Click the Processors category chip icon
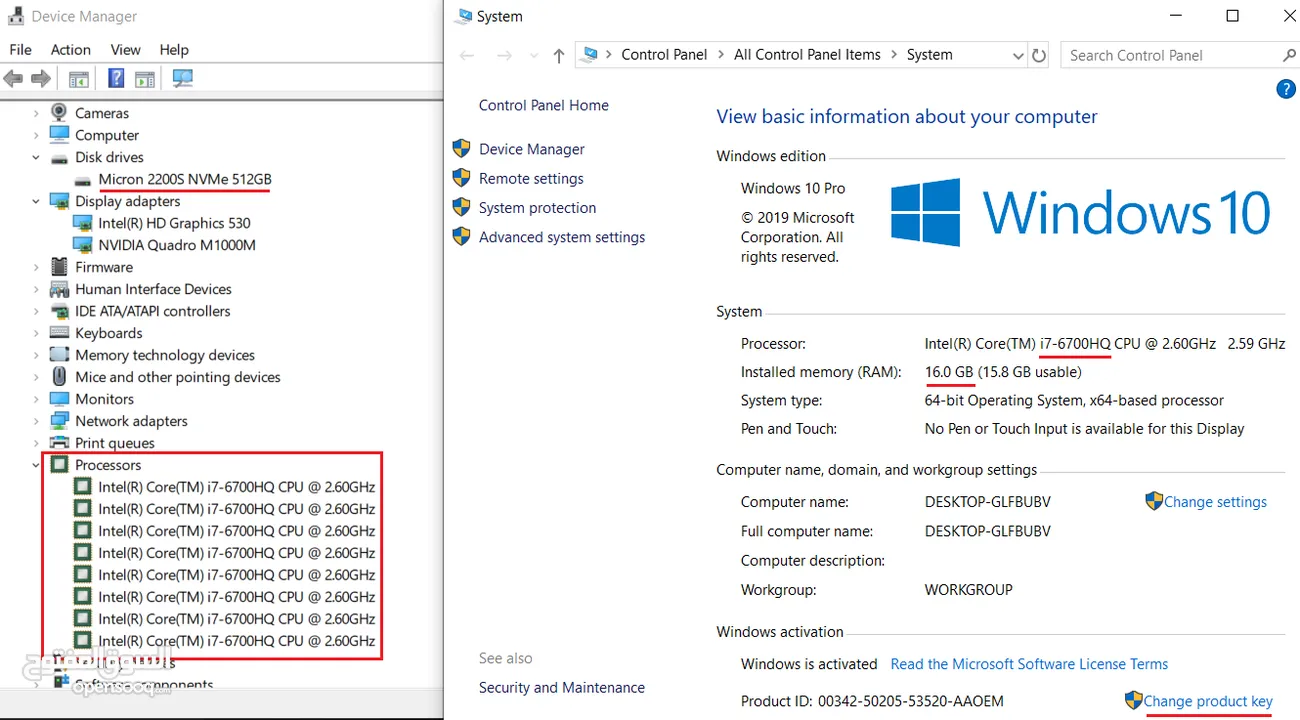The image size is (1300, 720). point(59,465)
